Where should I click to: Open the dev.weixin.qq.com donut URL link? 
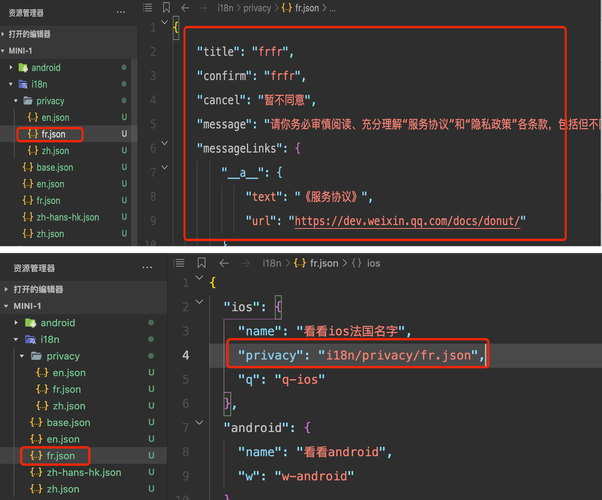pos(407,221)
